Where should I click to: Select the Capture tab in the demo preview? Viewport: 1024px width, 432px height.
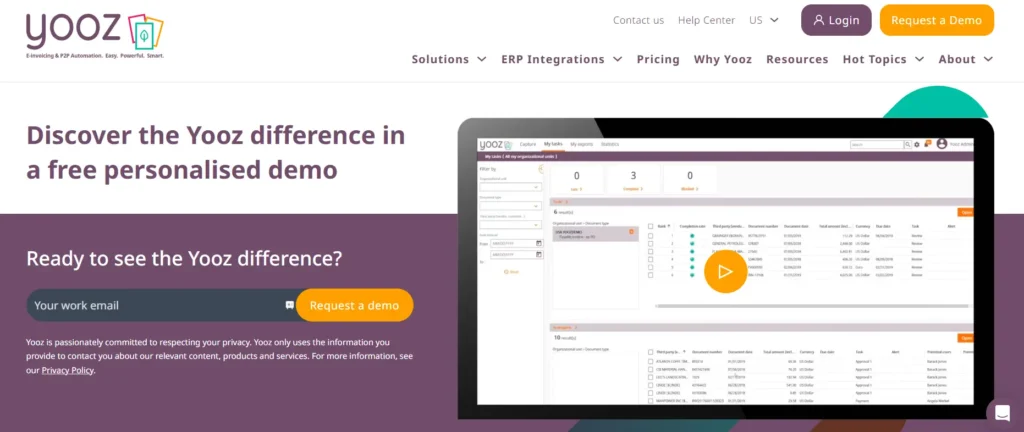pyautogui.click(x=528, y=144)
